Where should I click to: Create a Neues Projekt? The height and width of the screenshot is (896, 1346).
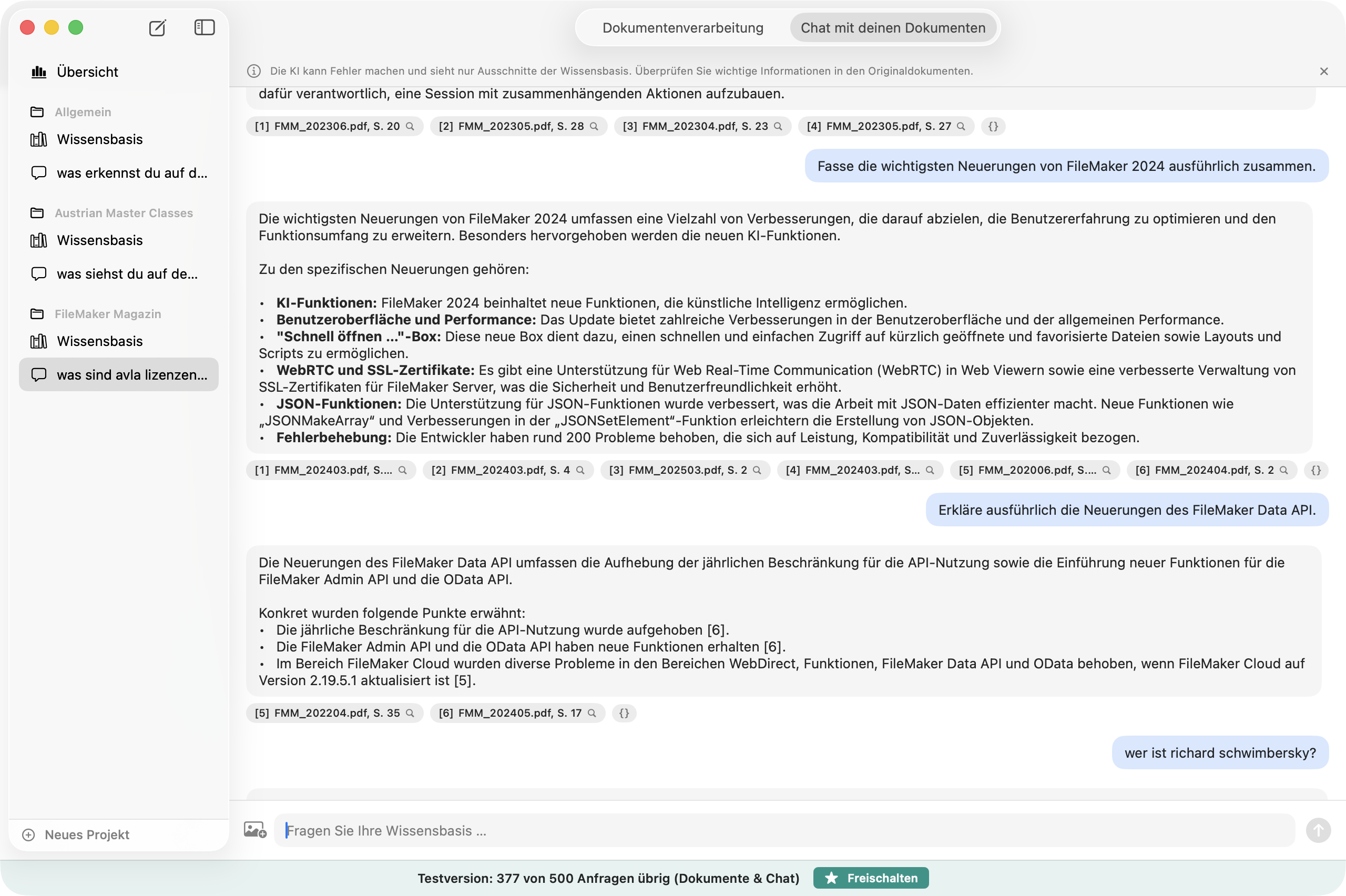75,835
